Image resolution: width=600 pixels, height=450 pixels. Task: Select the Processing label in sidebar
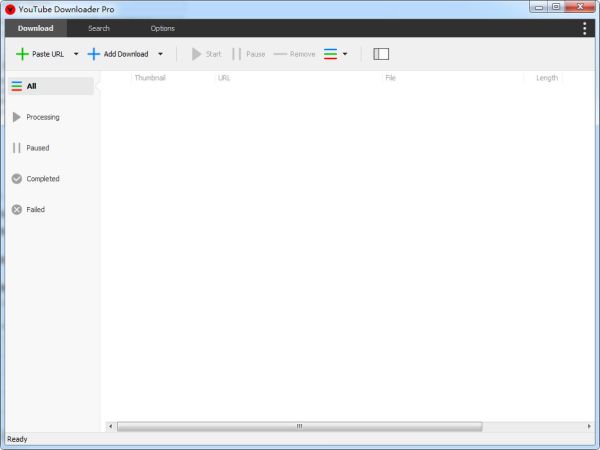tap(43, 117)
